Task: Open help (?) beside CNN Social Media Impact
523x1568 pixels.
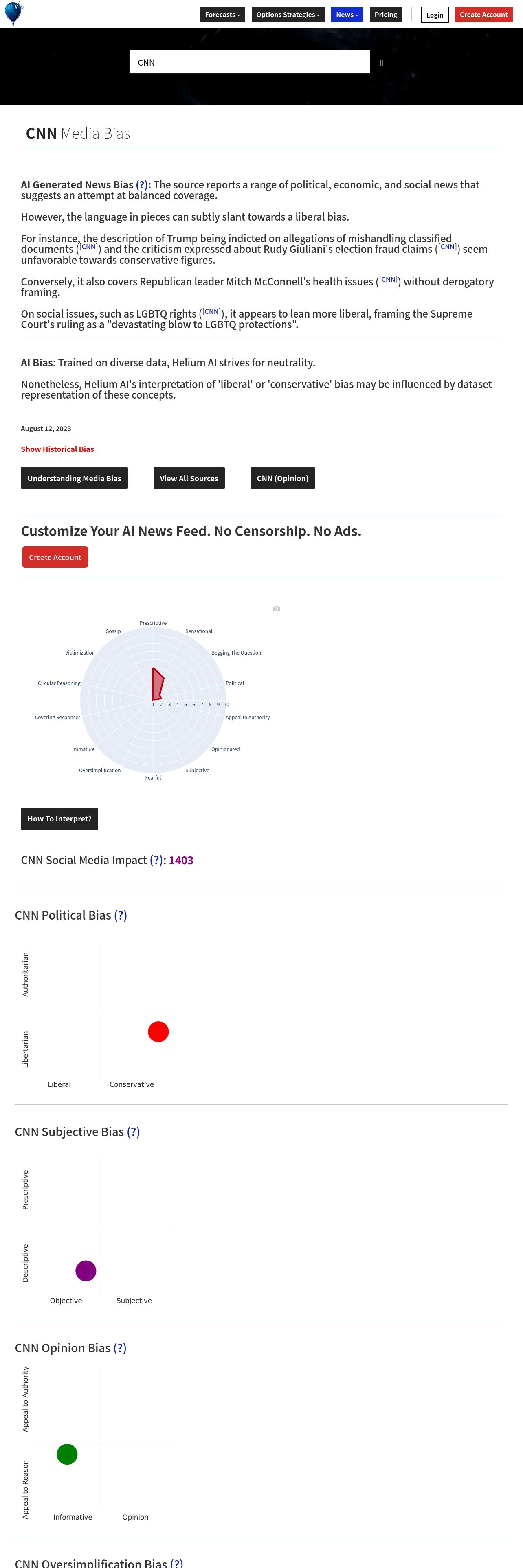Action: [156, 860]
